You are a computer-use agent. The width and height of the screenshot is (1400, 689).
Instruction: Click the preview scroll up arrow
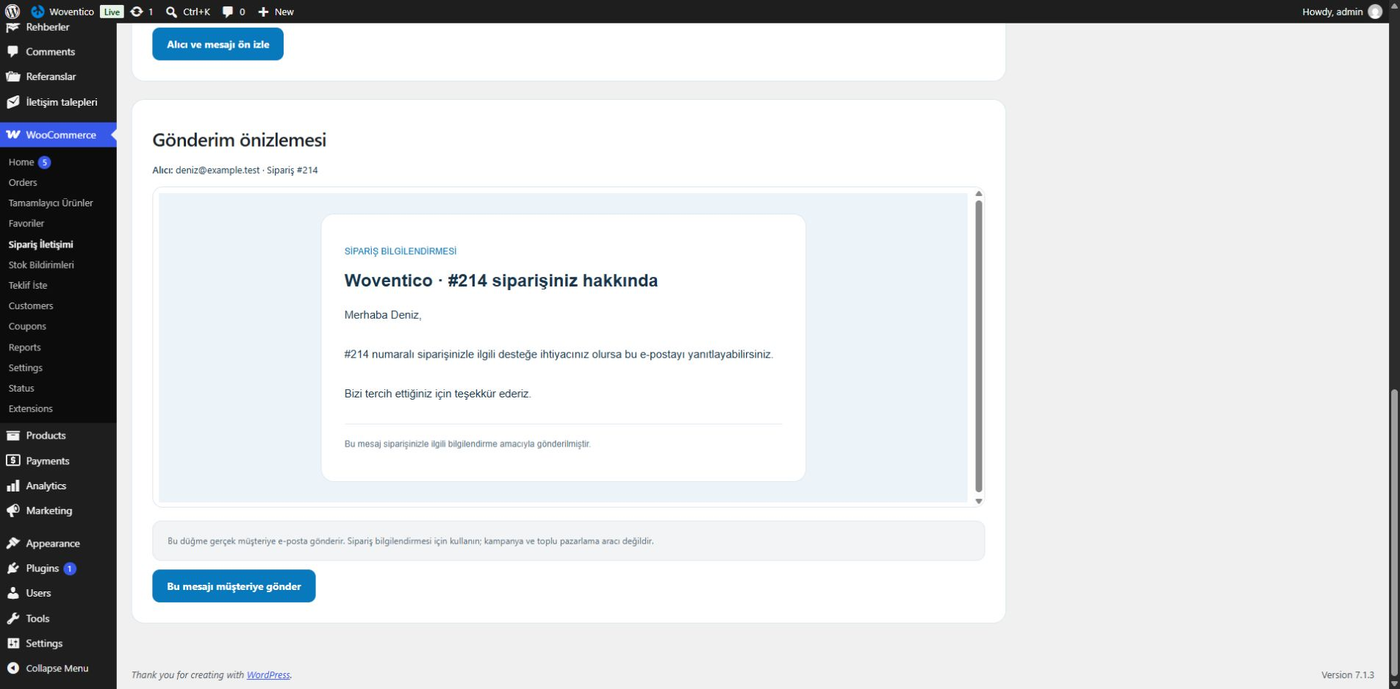tap(979, 194)
